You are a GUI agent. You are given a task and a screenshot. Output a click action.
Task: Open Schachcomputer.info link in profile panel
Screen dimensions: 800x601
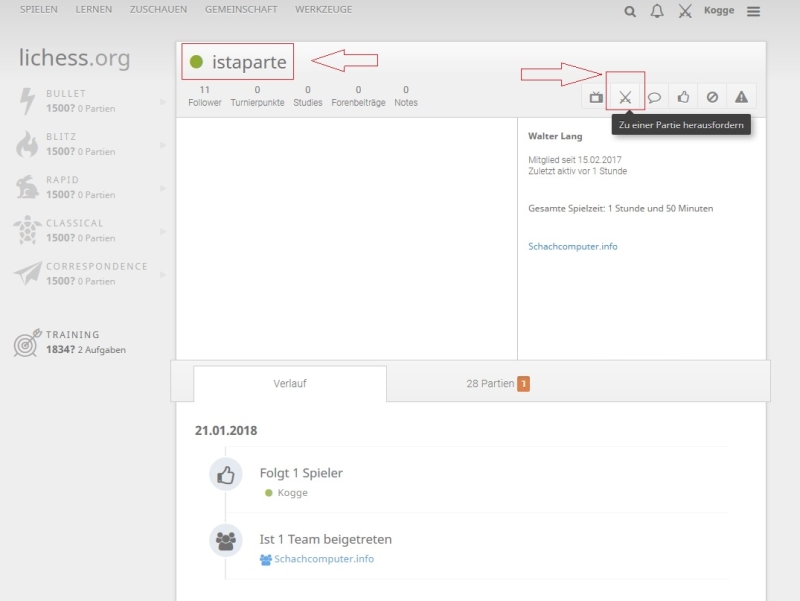pyautogui.click(x=572, y=246)
